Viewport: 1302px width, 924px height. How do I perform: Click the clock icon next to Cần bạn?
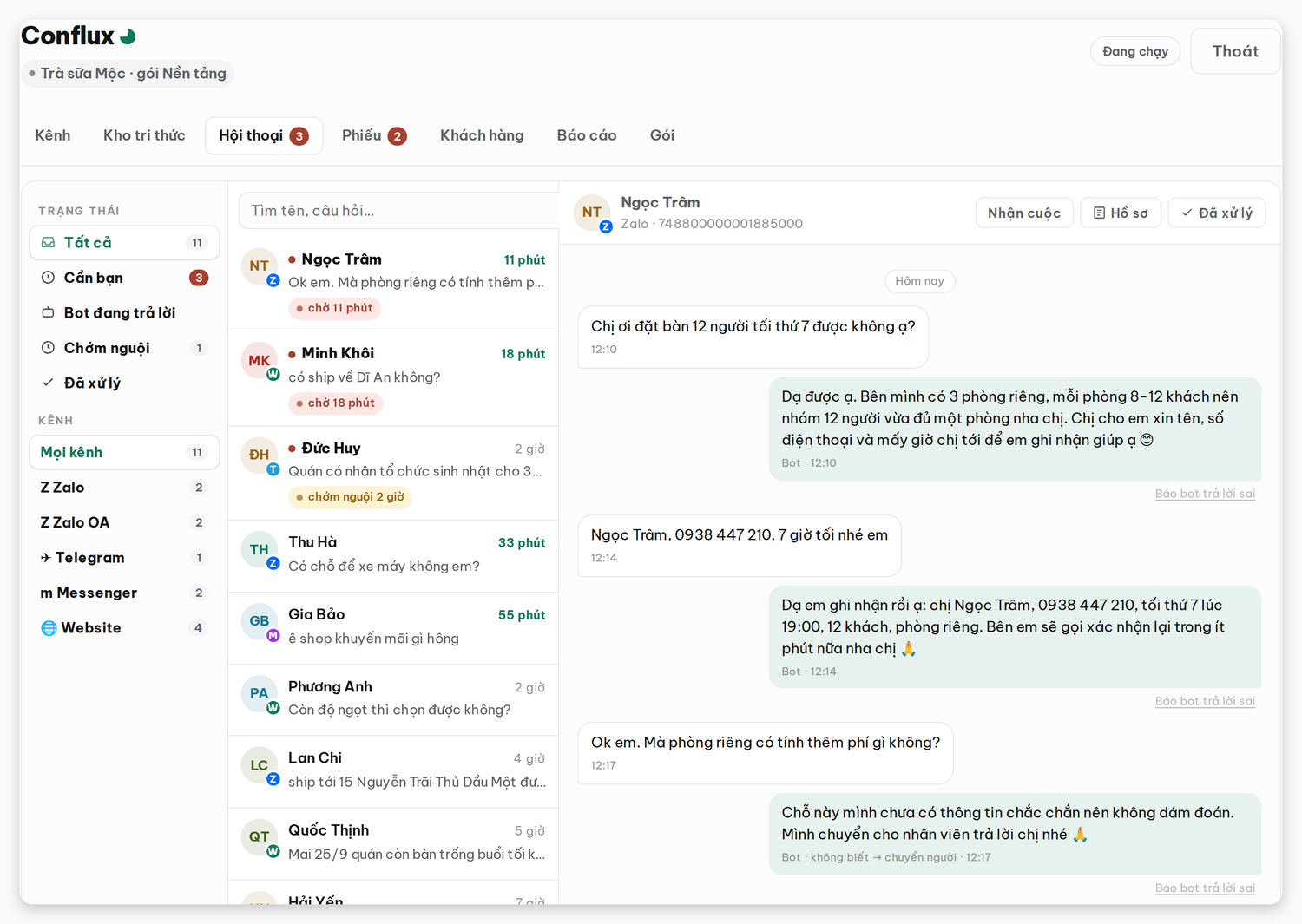pos(49,278)
